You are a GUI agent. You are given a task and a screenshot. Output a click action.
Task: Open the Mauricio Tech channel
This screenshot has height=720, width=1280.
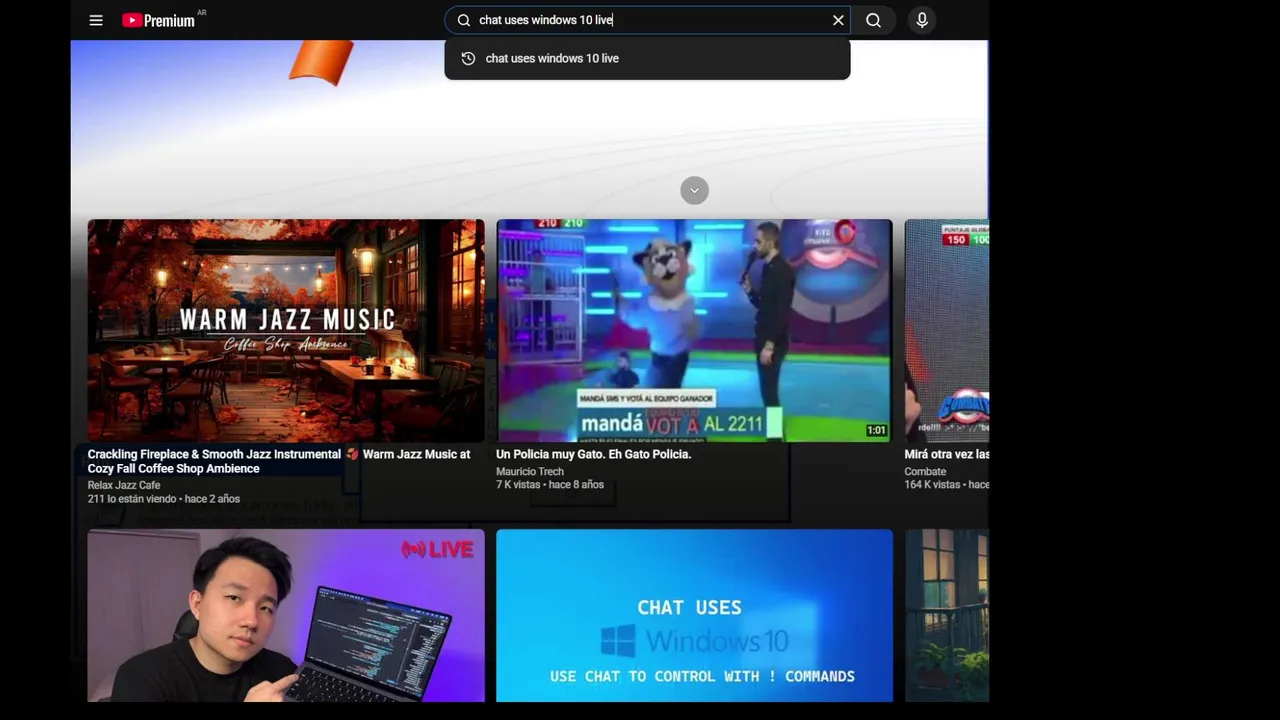530,471
